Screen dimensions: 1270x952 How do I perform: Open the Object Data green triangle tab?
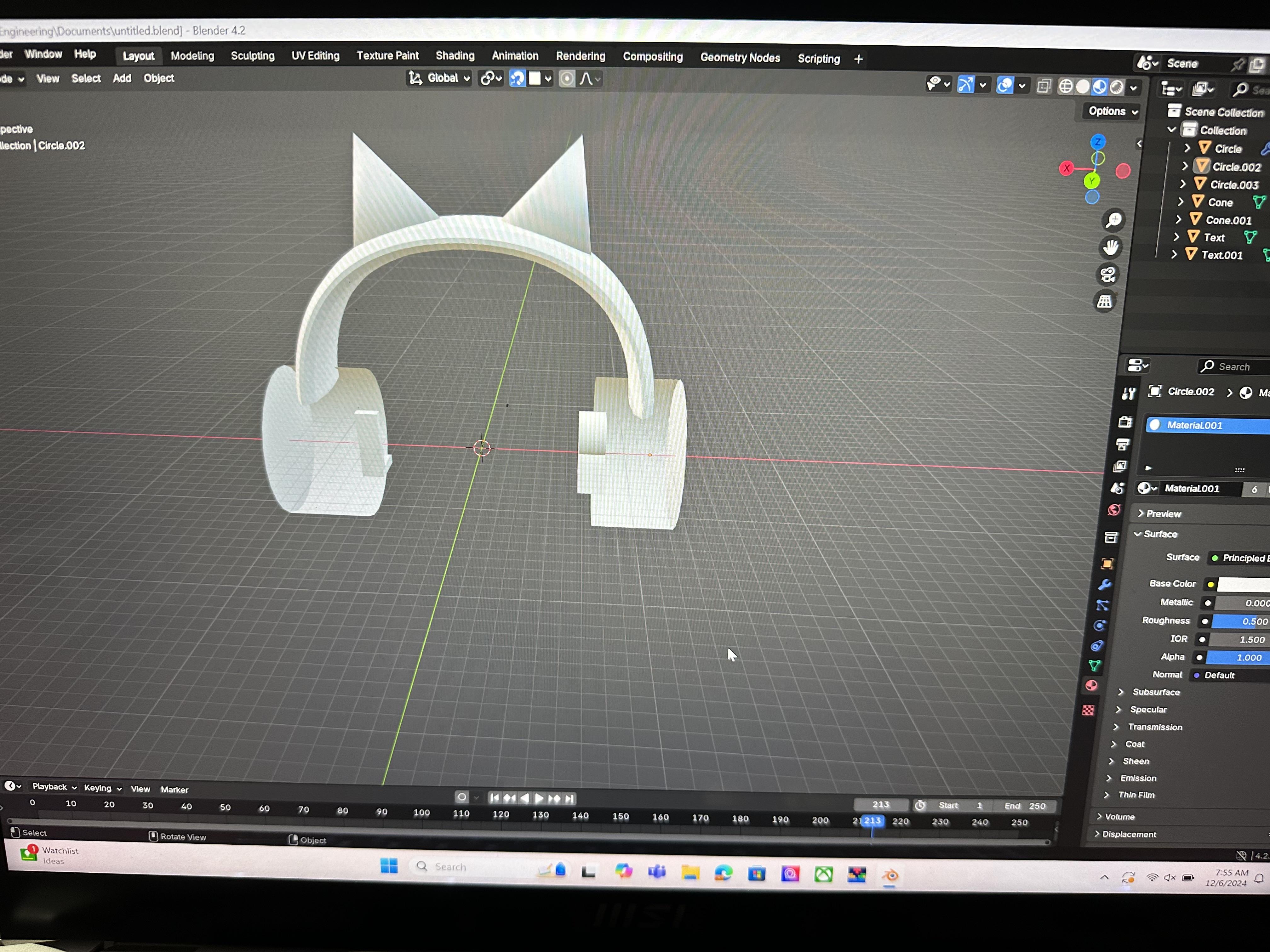point(1094,665)
